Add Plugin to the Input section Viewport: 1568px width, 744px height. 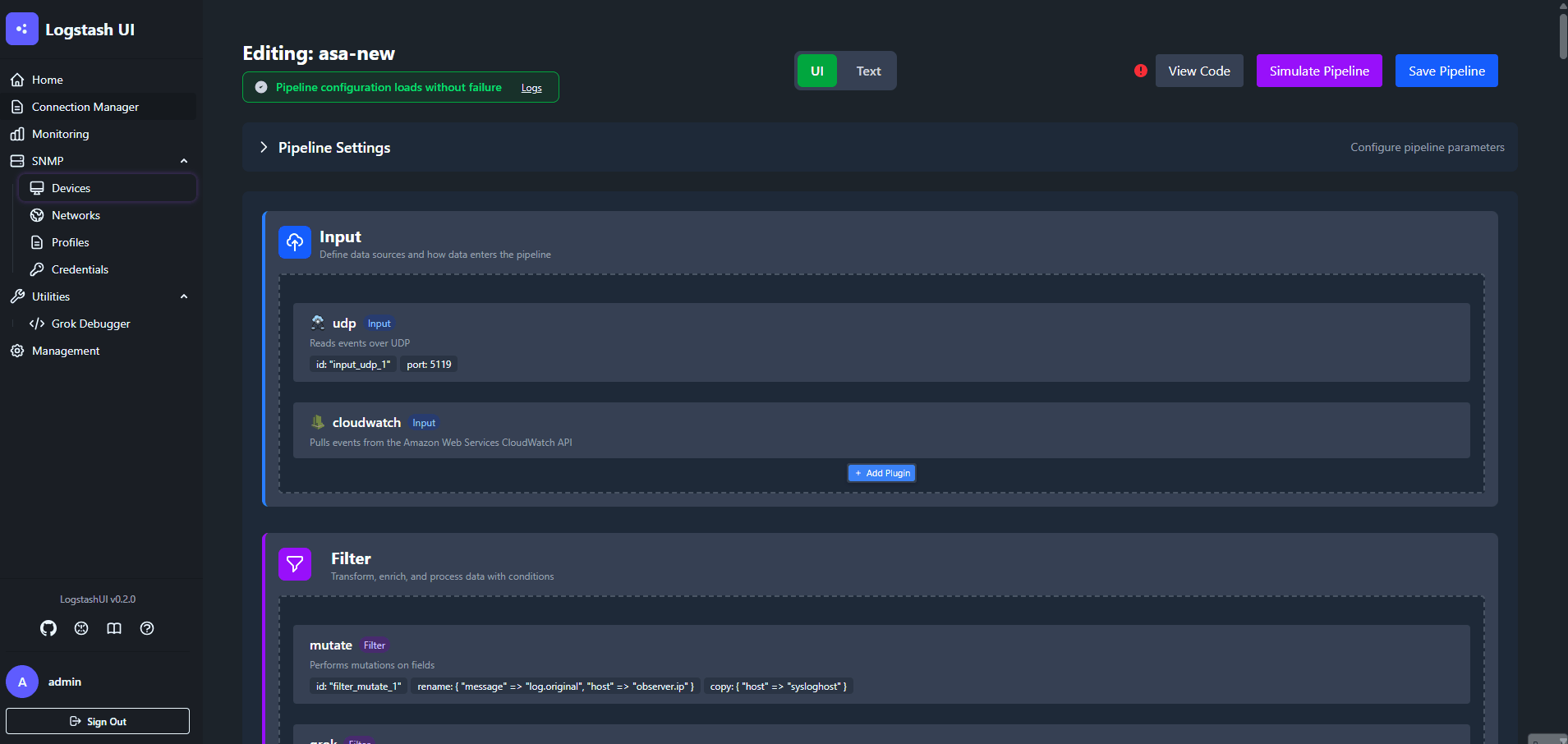tap(882, 473)
